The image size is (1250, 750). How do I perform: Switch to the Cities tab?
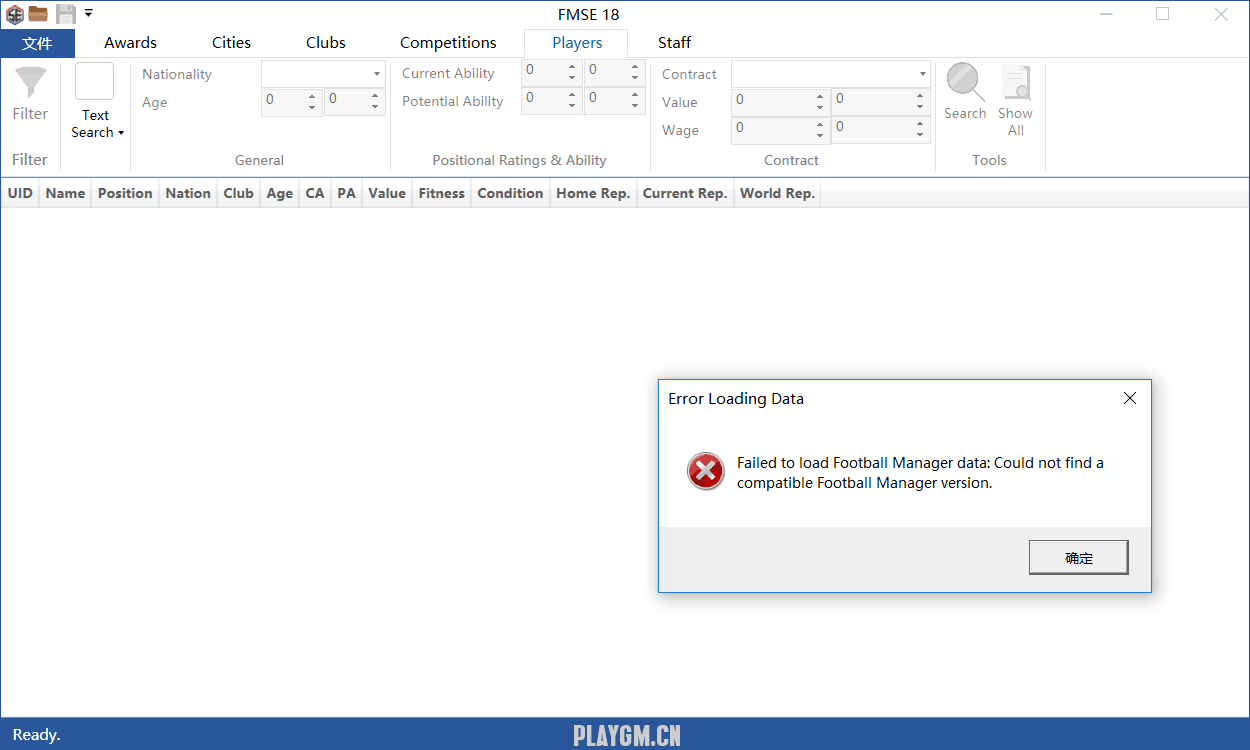(231, 43)
